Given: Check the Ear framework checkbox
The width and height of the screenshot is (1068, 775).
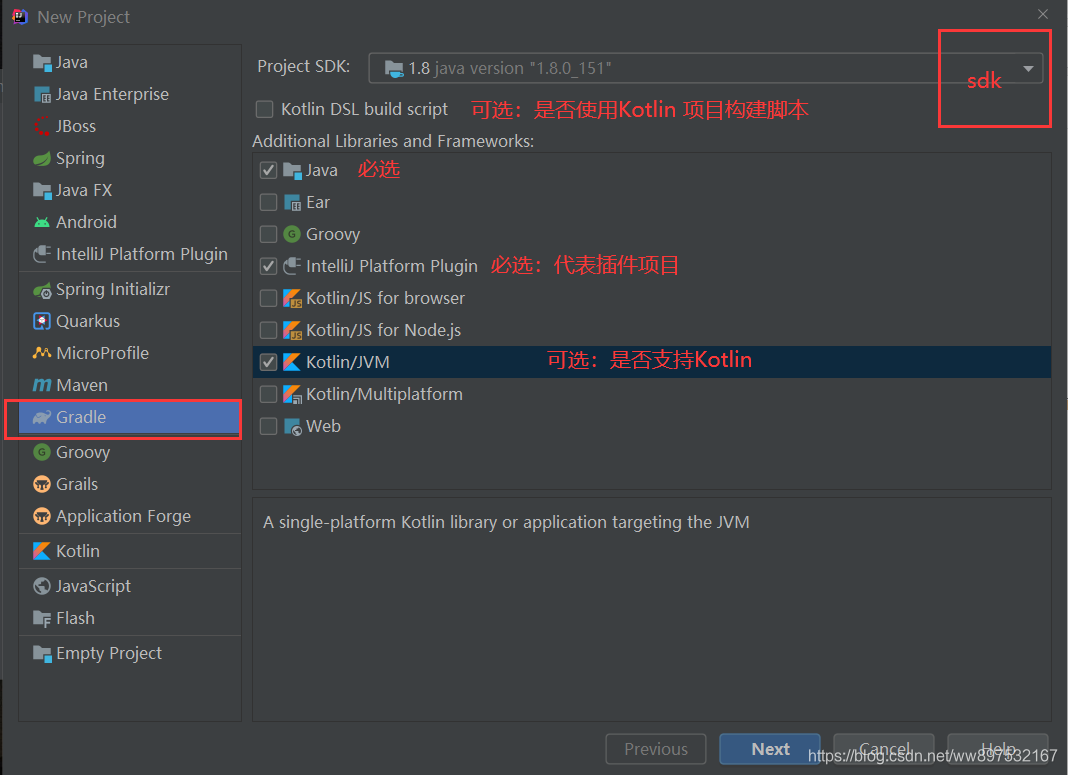Looking at the screenshot, I should pyautogui.click(x=268, y=202).
